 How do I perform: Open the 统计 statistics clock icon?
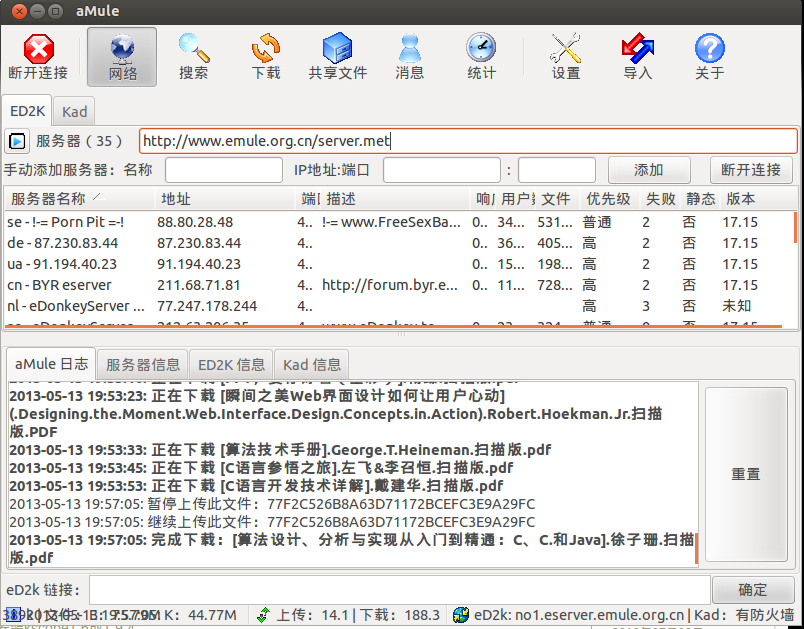[481, 48]
